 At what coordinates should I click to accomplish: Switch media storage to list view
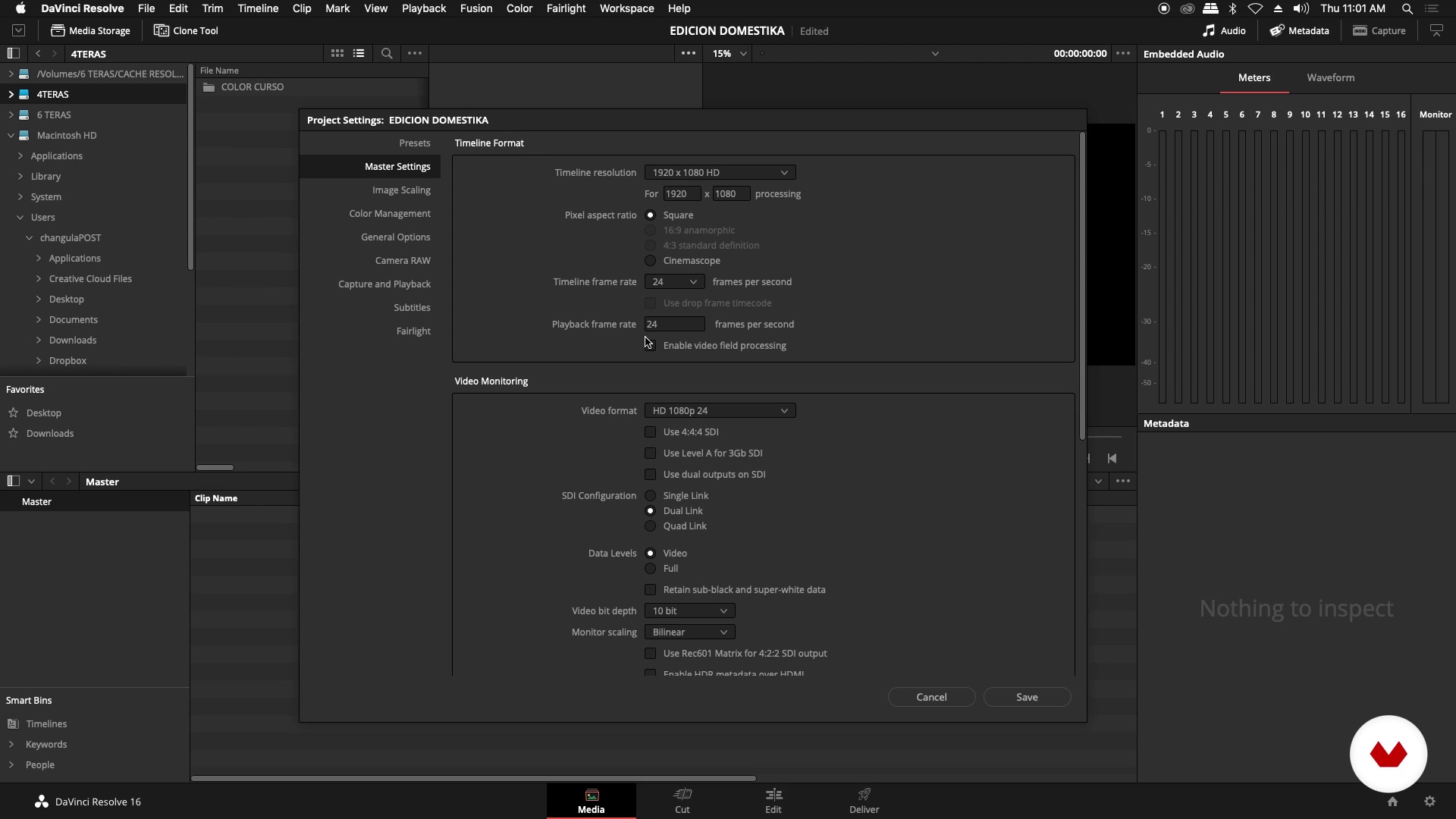(x=359, y=53)
